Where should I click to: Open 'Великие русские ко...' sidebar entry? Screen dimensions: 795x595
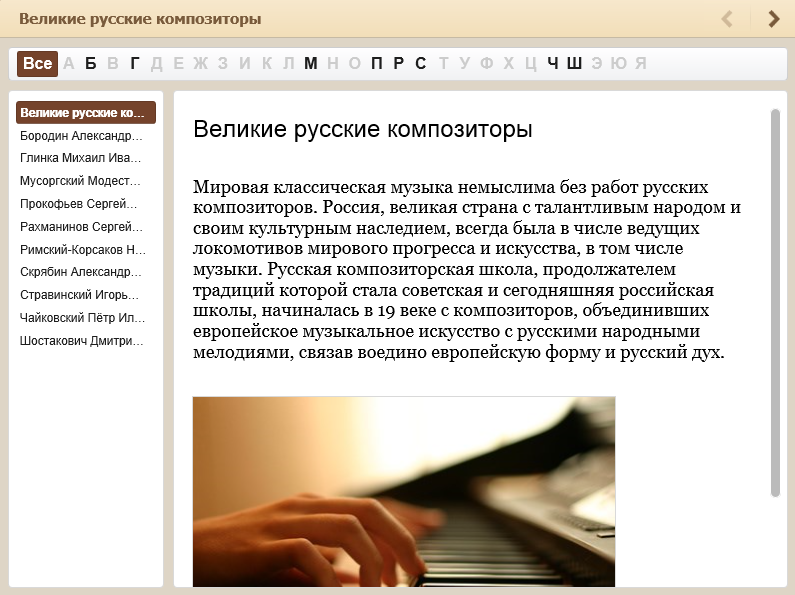point(86,113)
